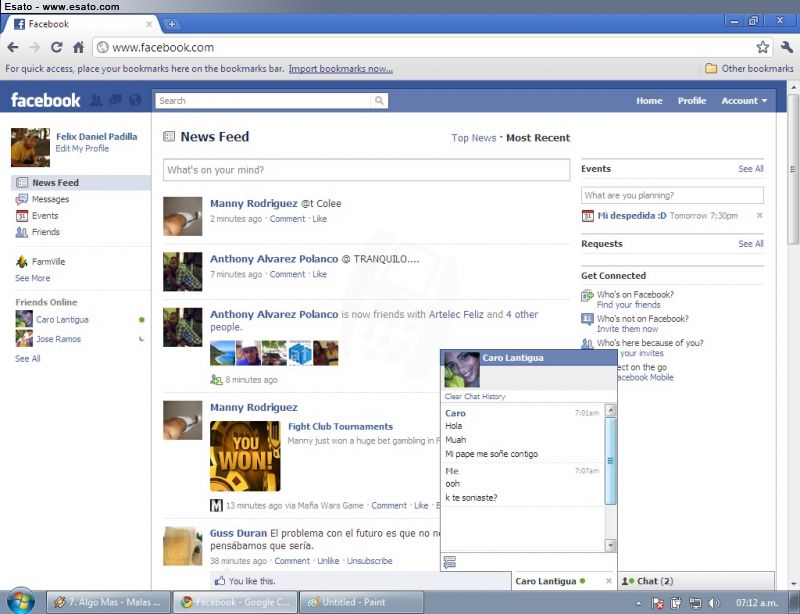The height and width of the screenshot is (614, 800).
Task: Click Clear Chat History in chat window
Action: [x=474, y=397]
